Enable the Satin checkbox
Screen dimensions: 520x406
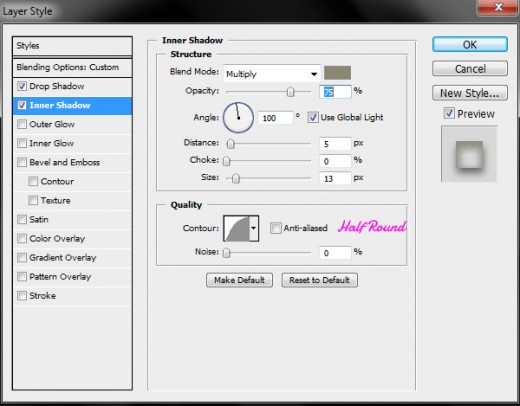[22, 219]
